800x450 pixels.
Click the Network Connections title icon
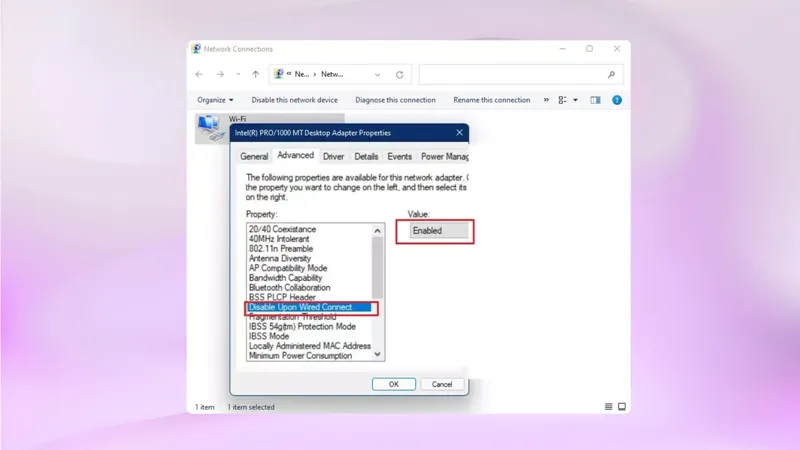click(x=196, y=49)
